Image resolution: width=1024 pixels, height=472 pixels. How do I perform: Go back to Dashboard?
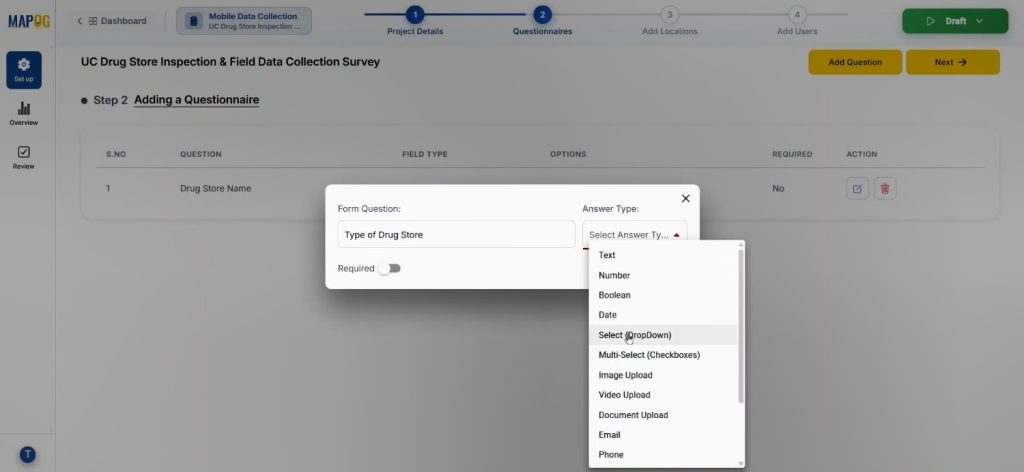(112, 21)
